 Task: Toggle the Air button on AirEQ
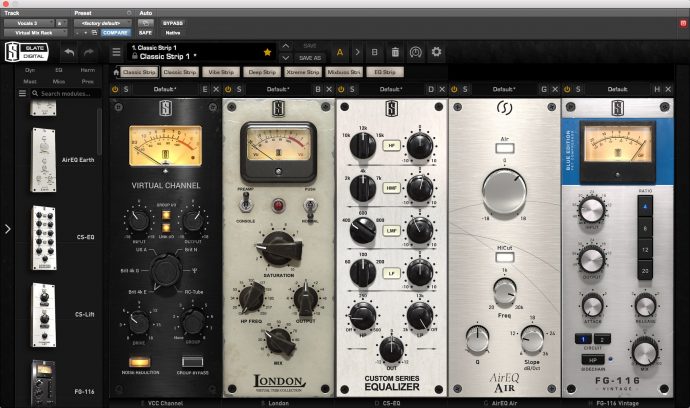[505, 148]
